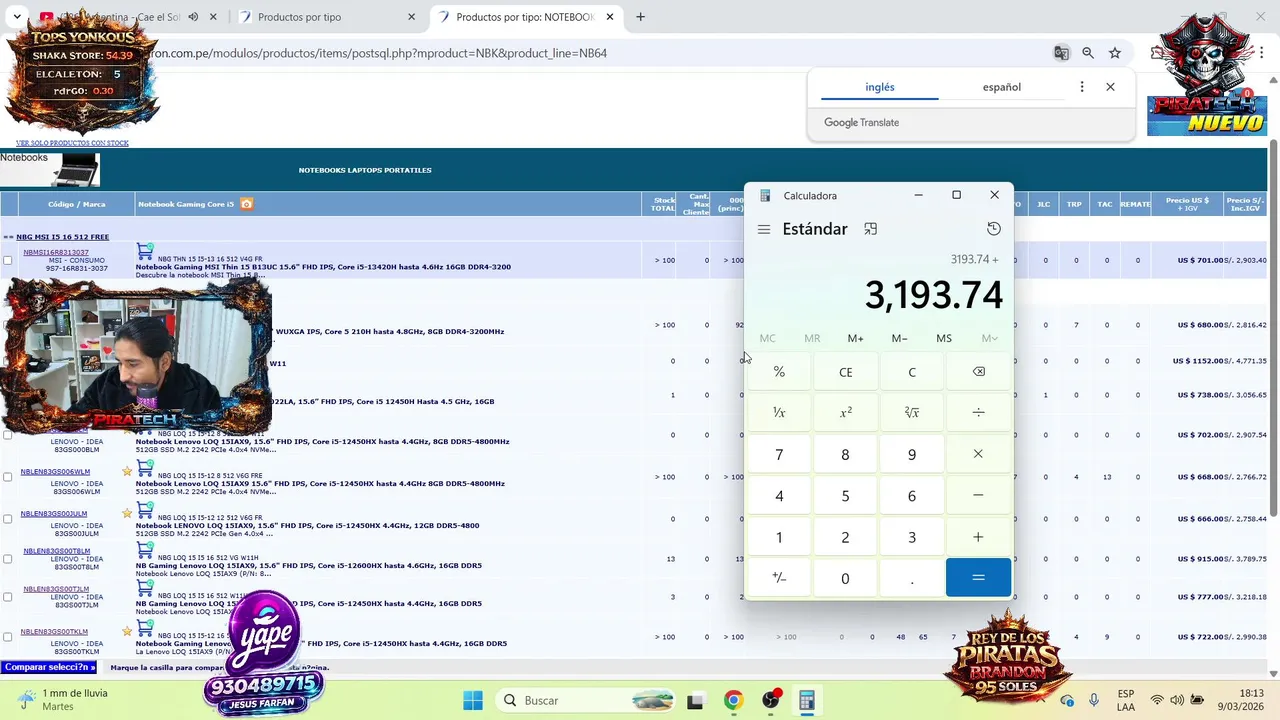
Task: Click cart icon for NBLEN83GS00JULM row
Action: pos(145,509)
